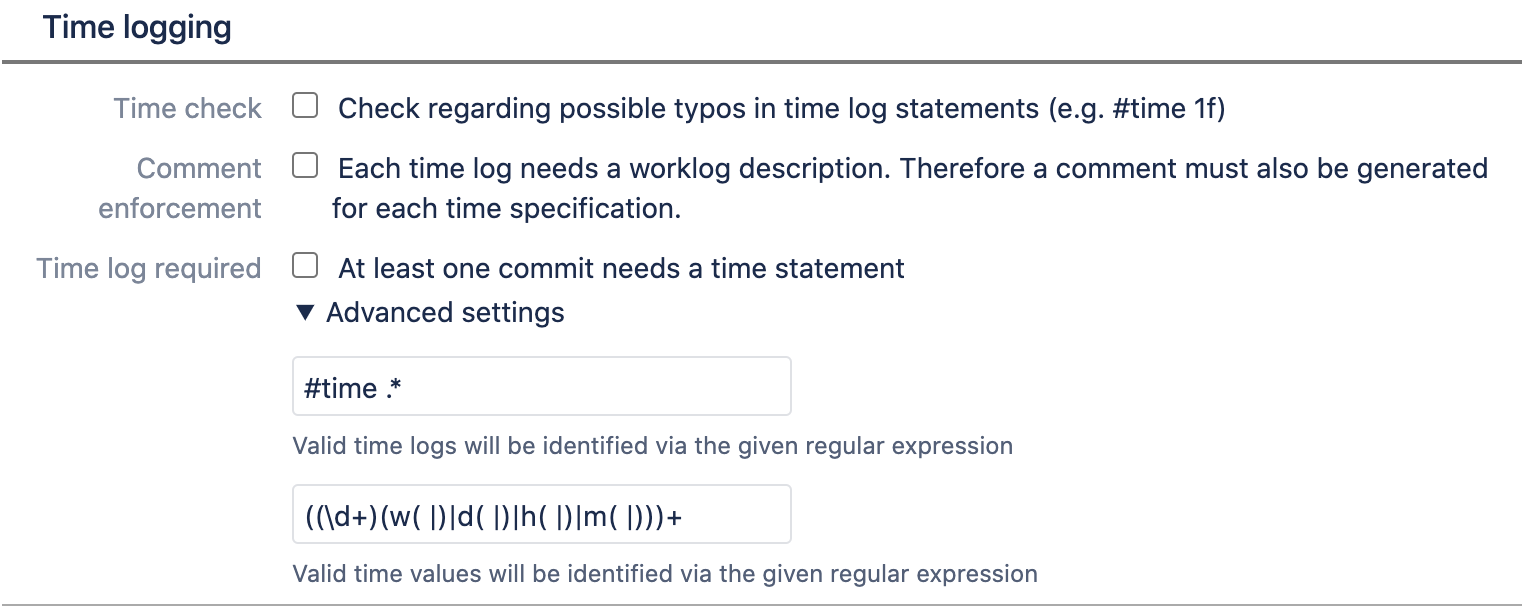Enable the Time check checkbox

(305, 106)
